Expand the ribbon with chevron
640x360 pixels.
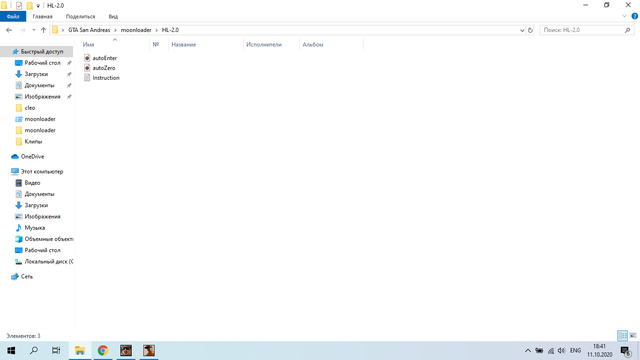click(x=624, y=16)
